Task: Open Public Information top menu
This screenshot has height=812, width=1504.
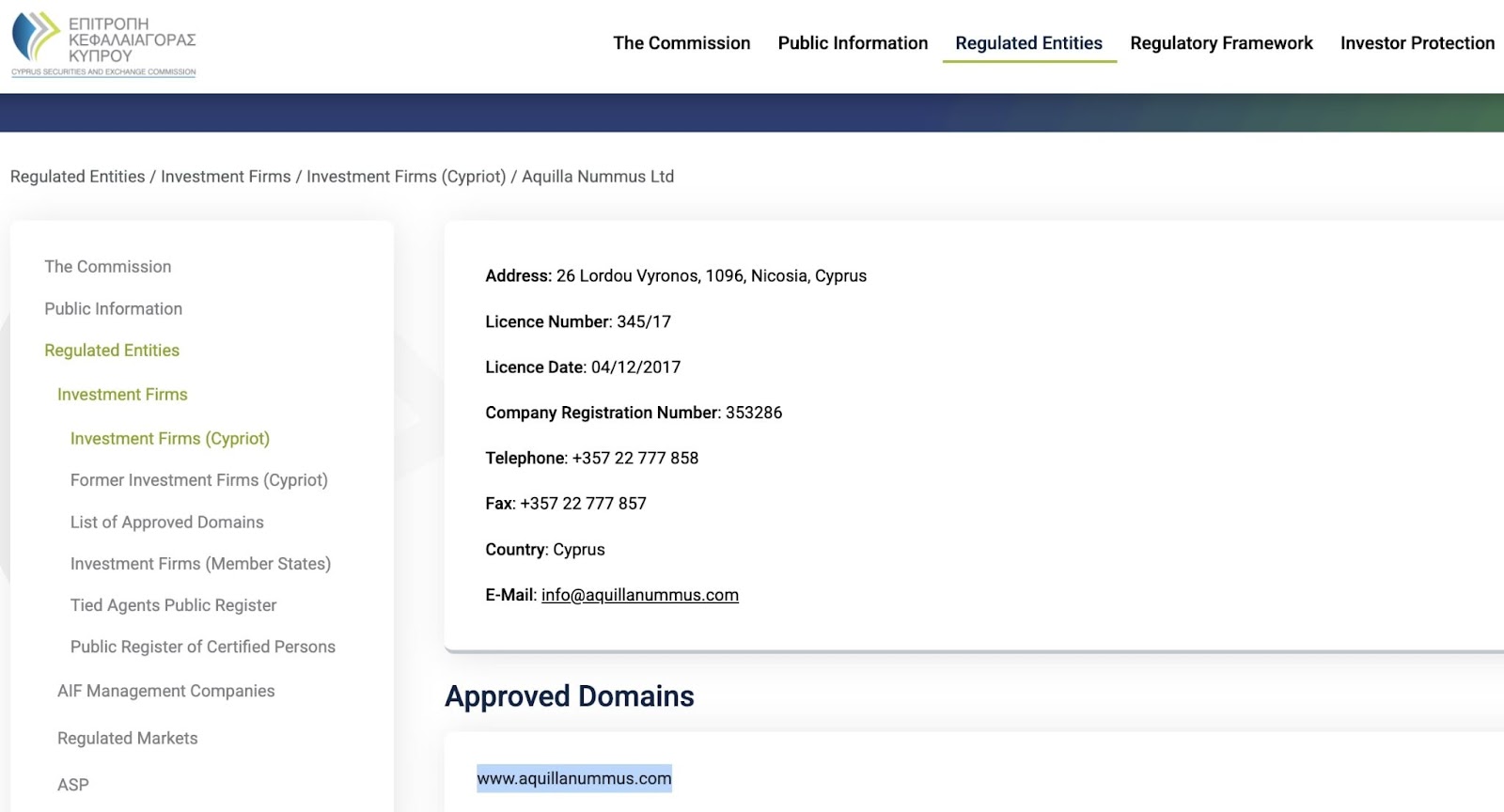Action: point(853,43)
